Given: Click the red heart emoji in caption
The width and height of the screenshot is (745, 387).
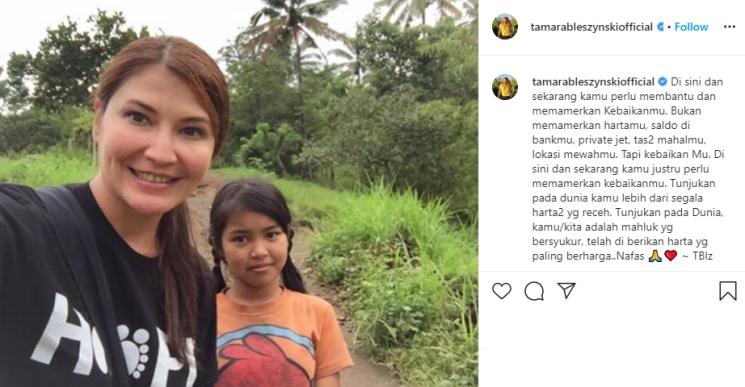Looking at the screenshot, I should [x=670, y=256].
